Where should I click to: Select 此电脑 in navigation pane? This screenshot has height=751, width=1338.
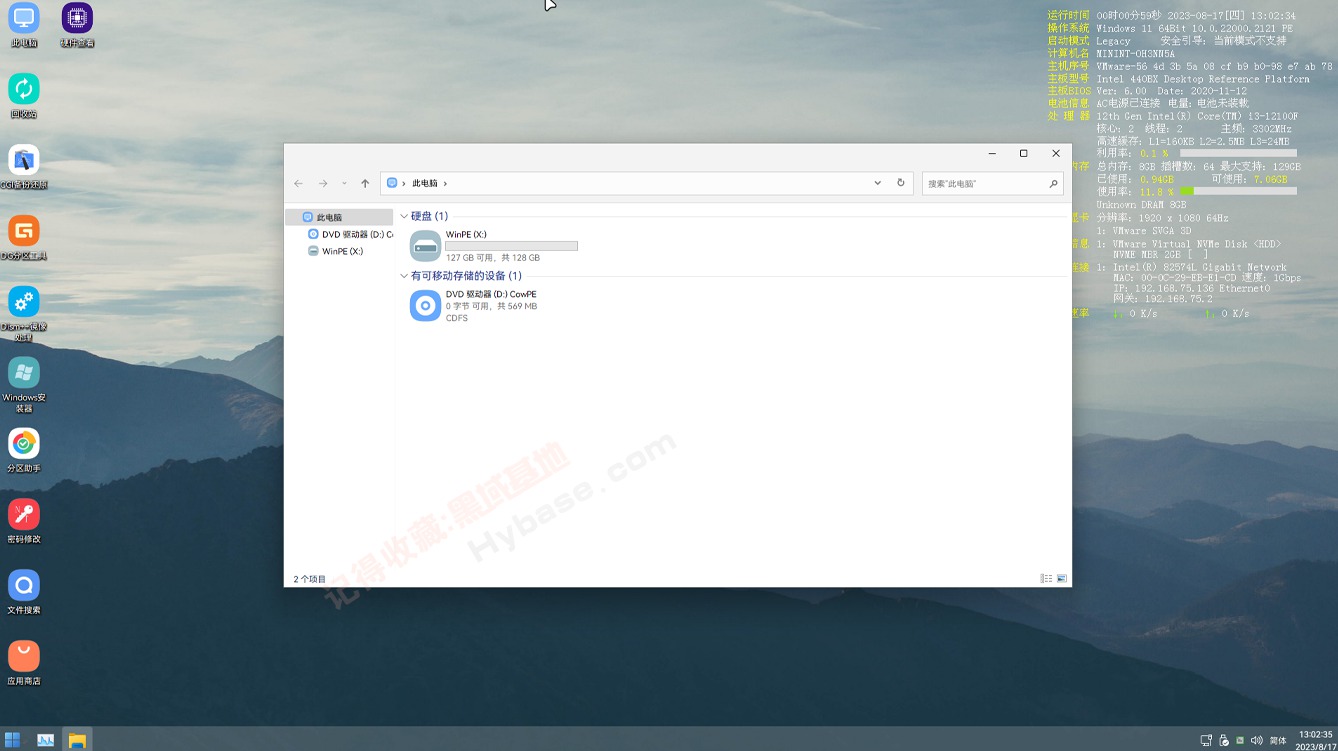coord(339,217)
